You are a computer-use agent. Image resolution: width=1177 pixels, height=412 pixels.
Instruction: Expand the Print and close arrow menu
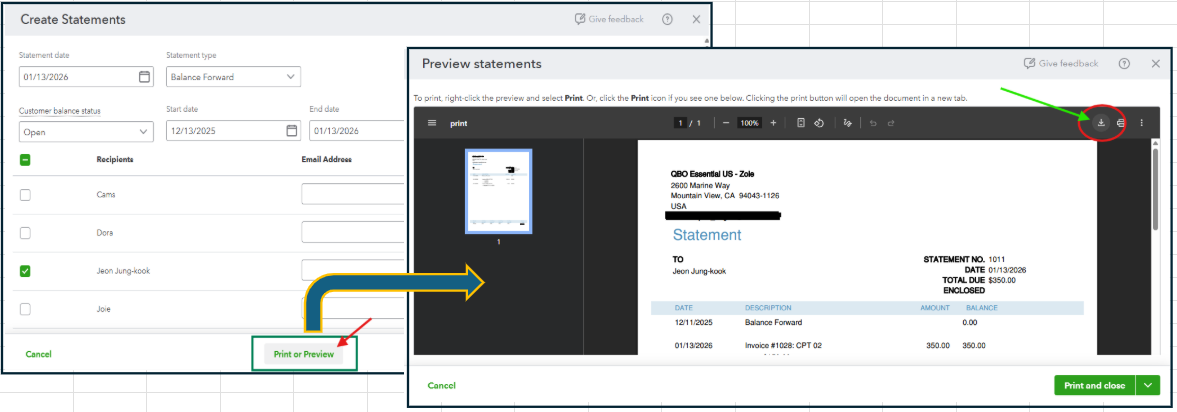(1148, 385)
